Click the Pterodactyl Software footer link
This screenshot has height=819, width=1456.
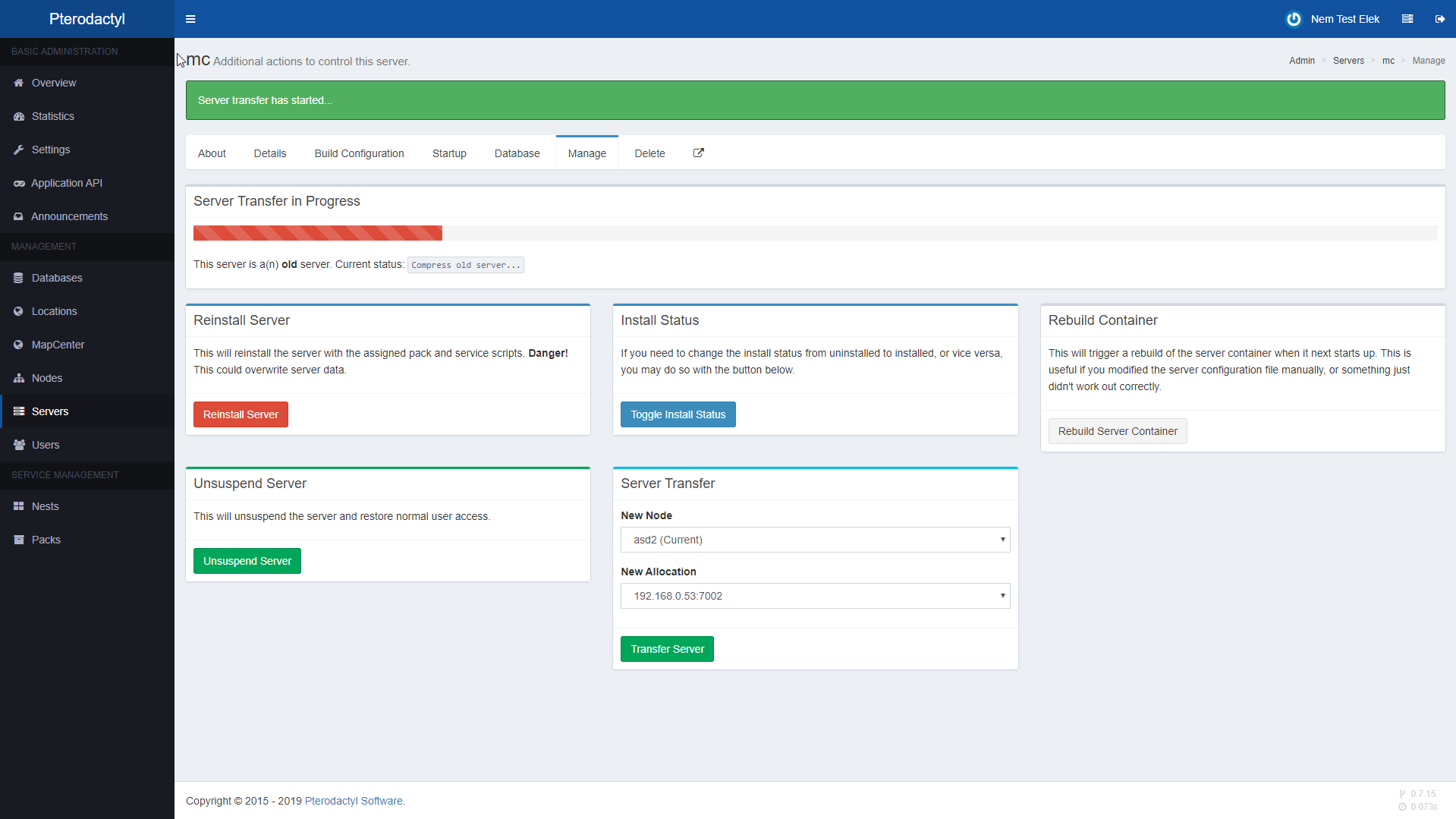[354, 801]
